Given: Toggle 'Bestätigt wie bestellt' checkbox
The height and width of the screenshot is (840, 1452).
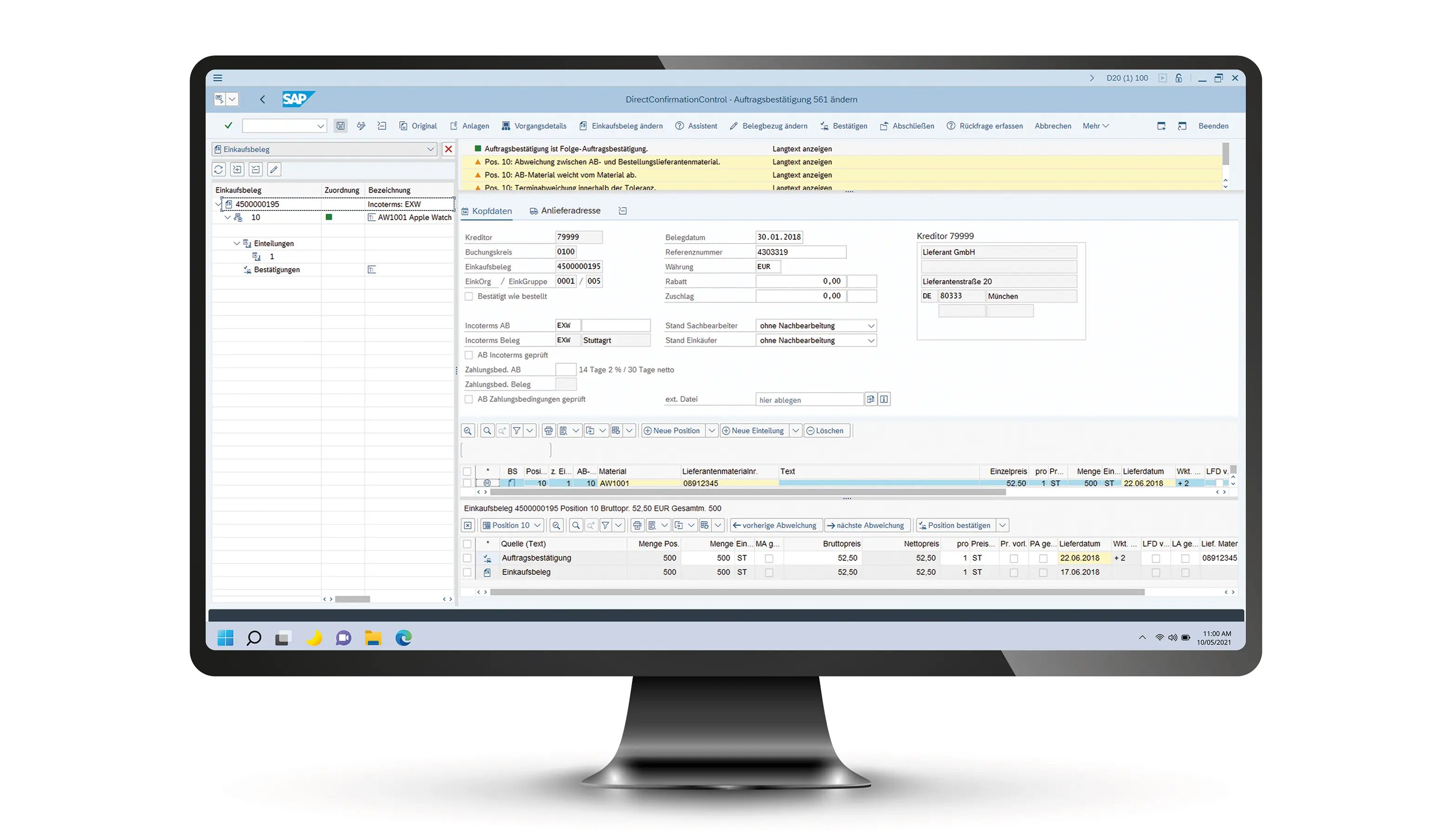Looking at the screenshot, I should click(469, 296).
